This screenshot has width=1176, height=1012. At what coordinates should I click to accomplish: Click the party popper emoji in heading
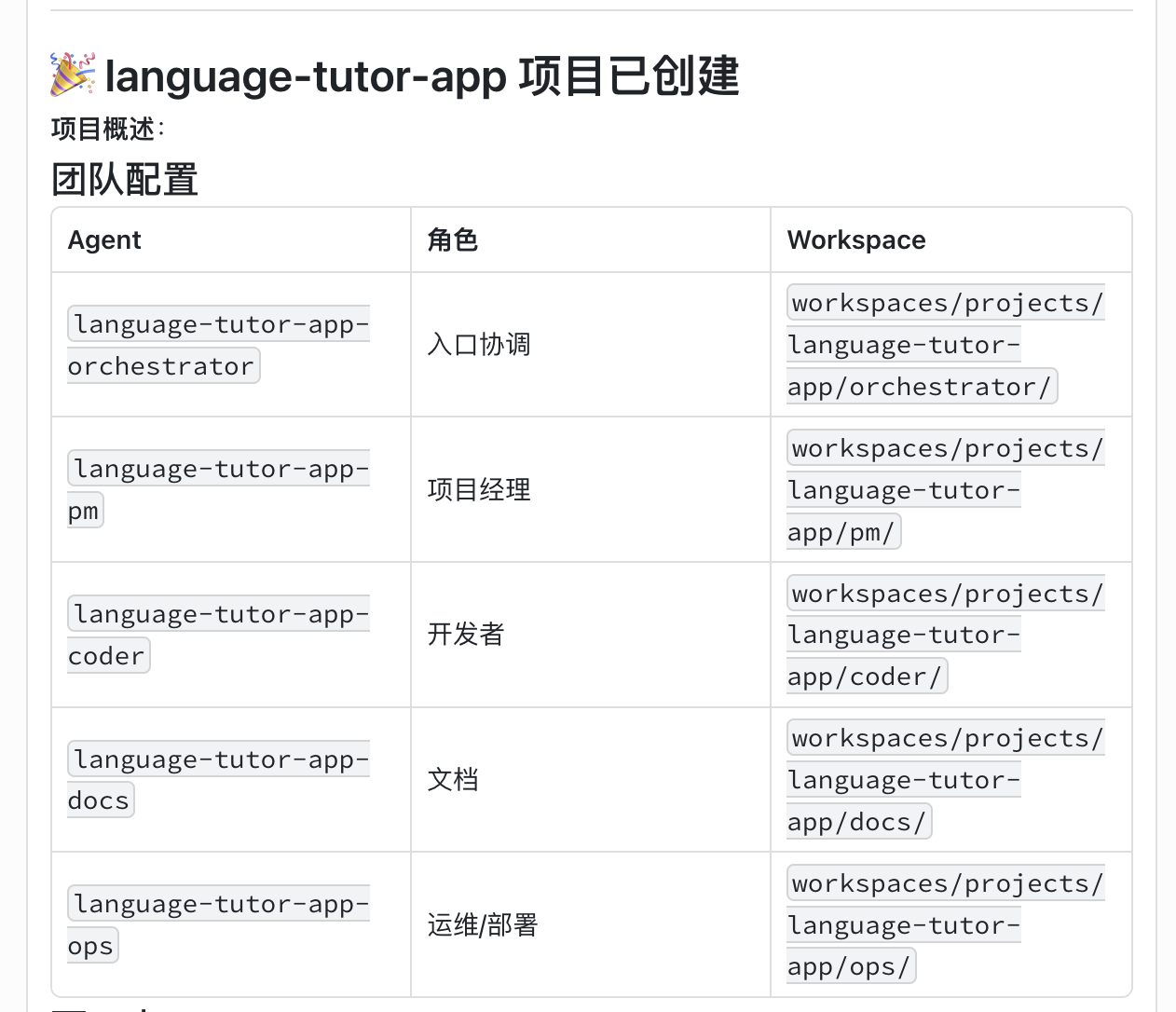coord(73,75)
